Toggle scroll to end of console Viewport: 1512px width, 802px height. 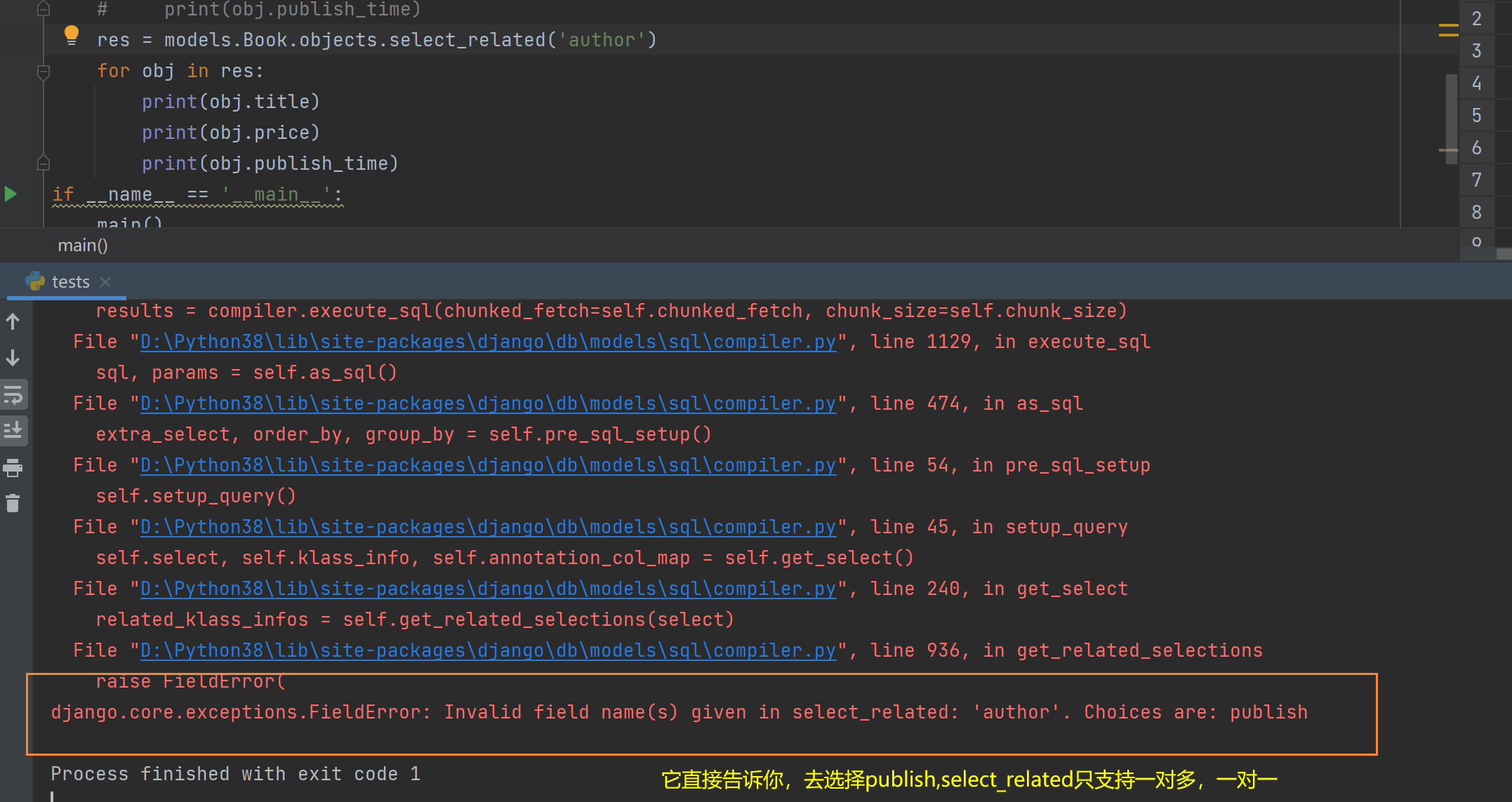[x=13, y=429]
